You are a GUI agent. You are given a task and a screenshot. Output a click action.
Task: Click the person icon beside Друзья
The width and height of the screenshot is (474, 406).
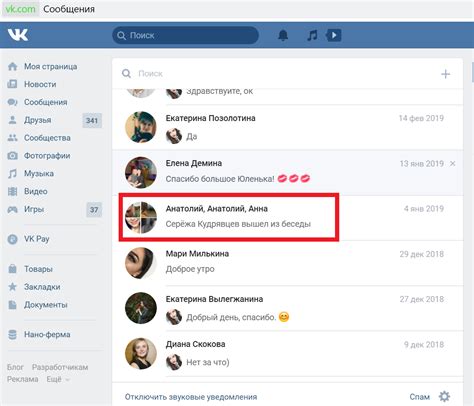[12, 120]
